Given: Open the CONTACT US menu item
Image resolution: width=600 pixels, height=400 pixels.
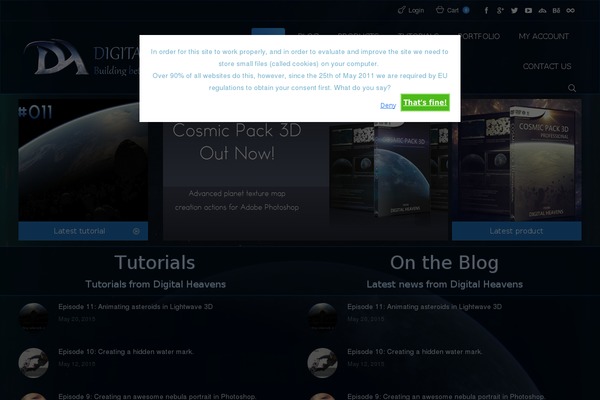Looking at the screenshot, I should 547,66.
